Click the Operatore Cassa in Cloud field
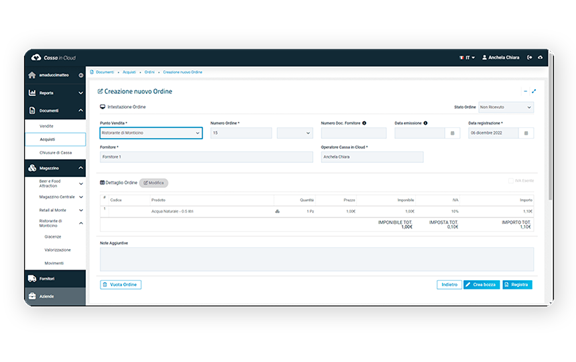The width and height of the screenshot is (576, 362). (372, 157)
